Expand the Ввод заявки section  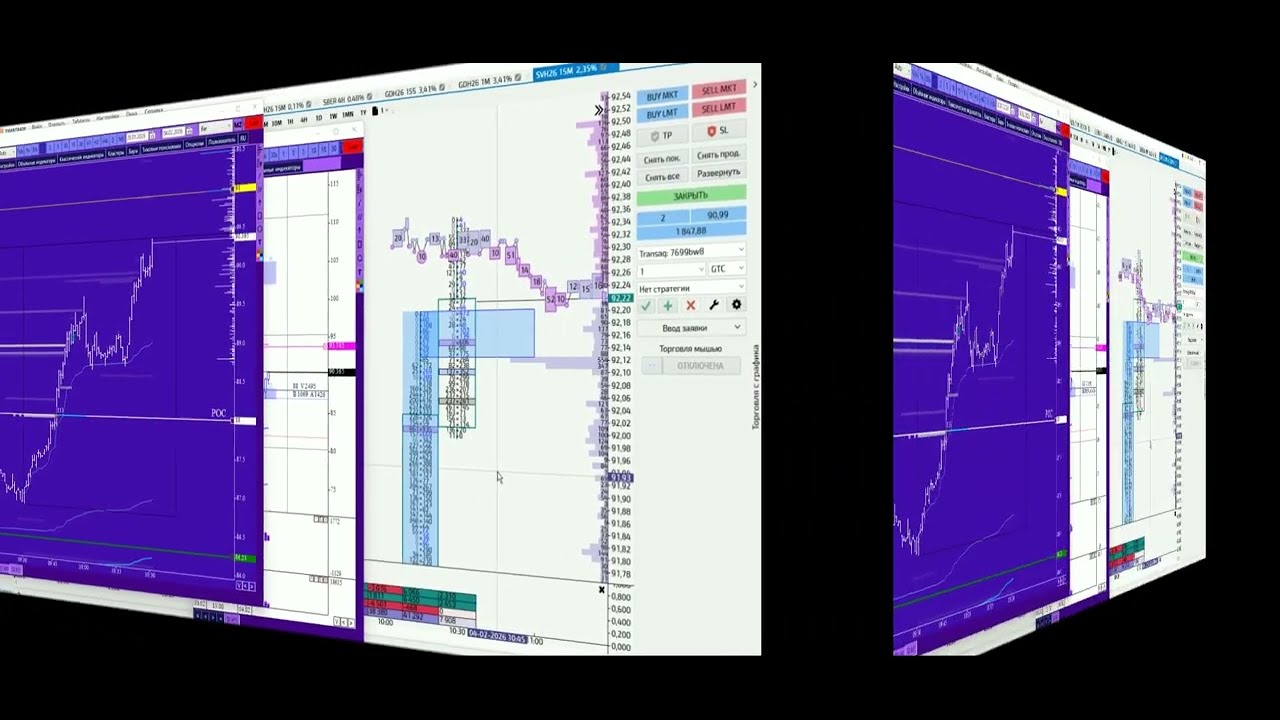point(691,328)
